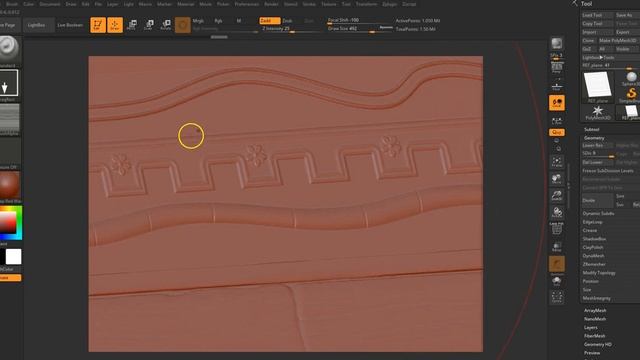The height and width of the screenshot is (360, 640).
Task: Toggle the Local symmetry orange icon
Action: 557,103
